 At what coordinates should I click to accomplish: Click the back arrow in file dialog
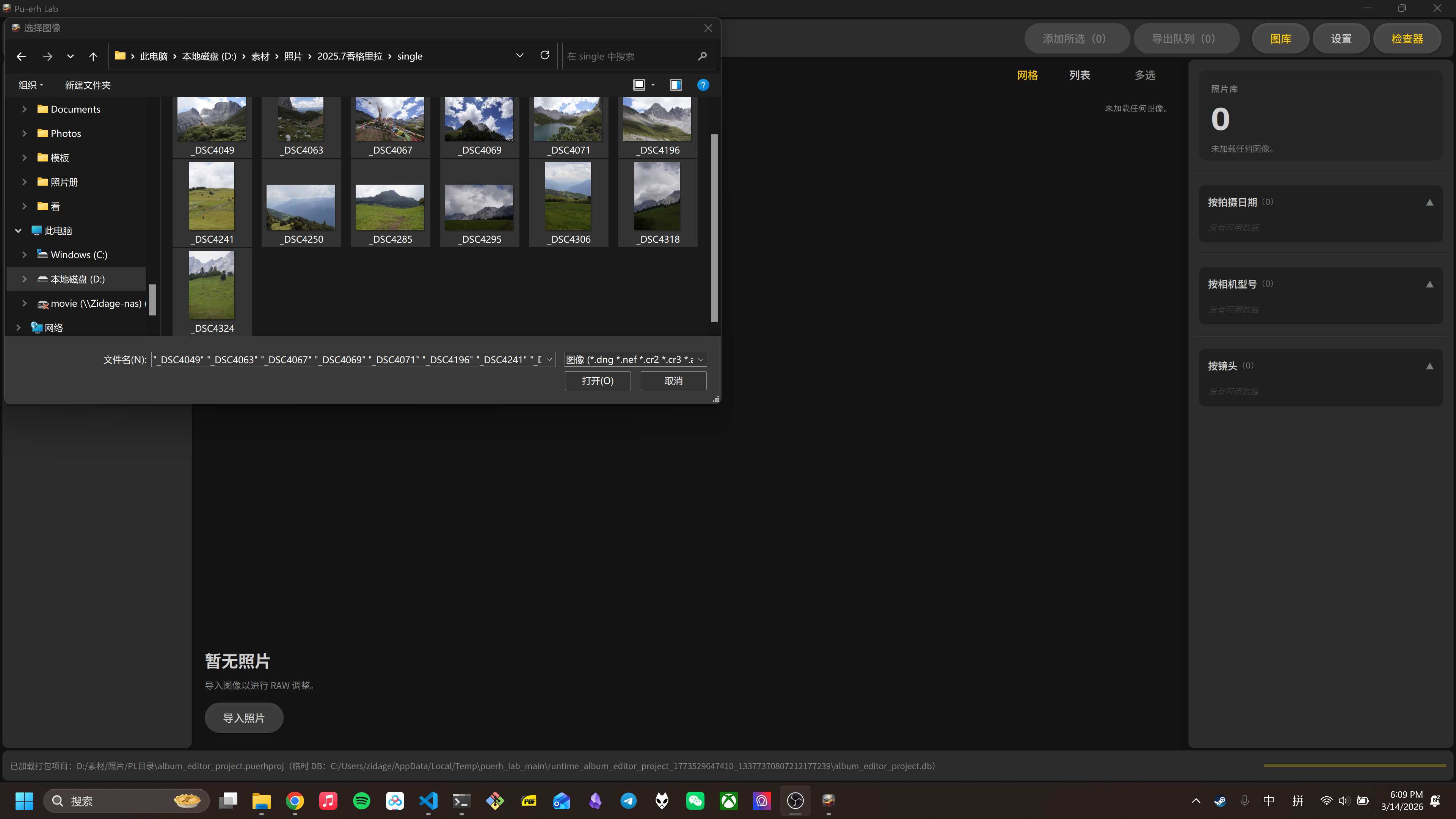click(x=21, y=56)
